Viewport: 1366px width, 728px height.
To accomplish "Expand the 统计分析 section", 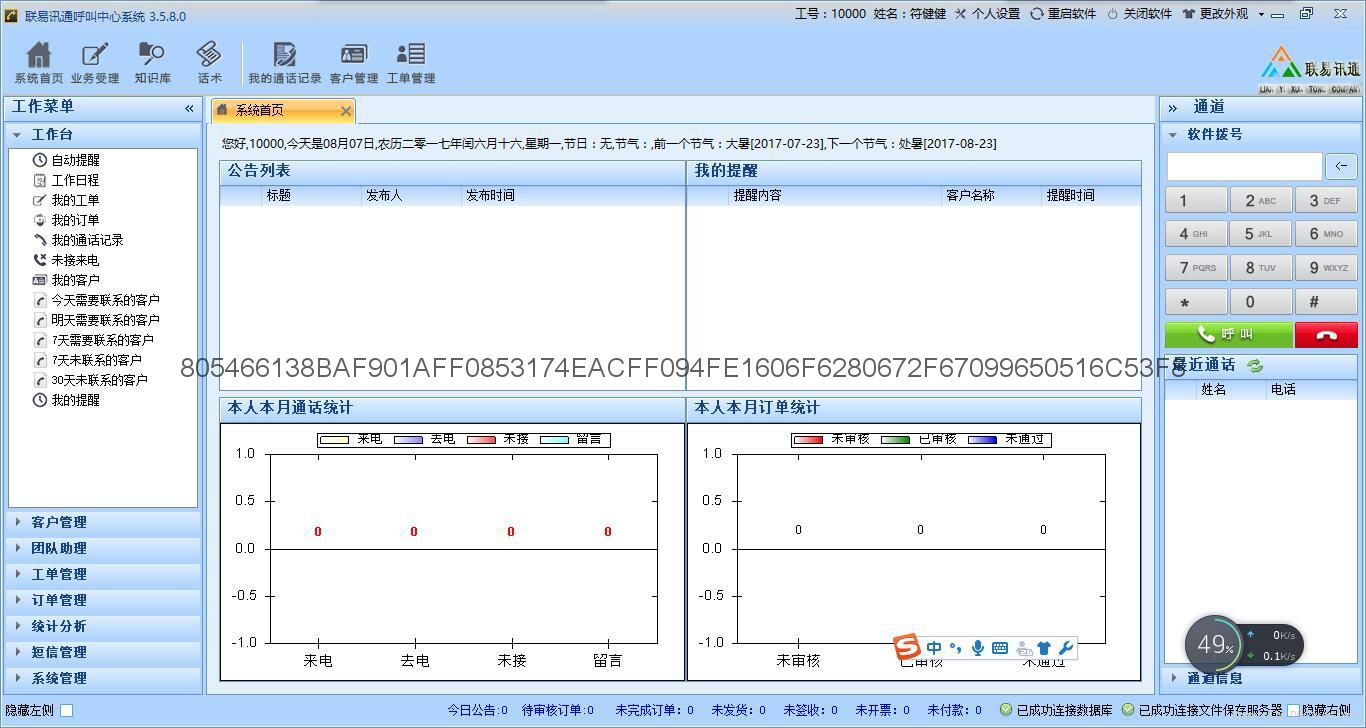I will point(103,626).
